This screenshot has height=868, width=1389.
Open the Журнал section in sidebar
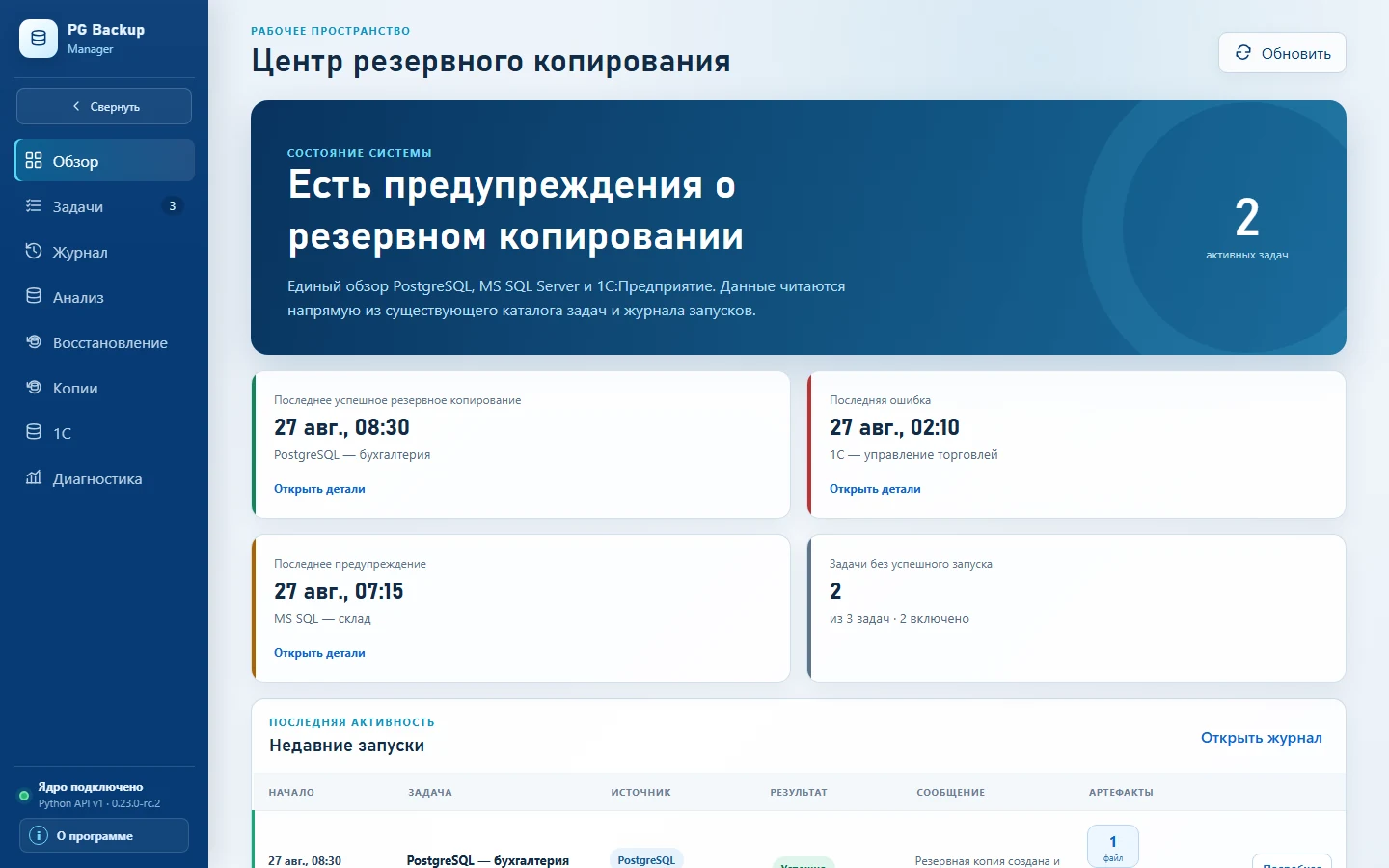pos(104,252)
